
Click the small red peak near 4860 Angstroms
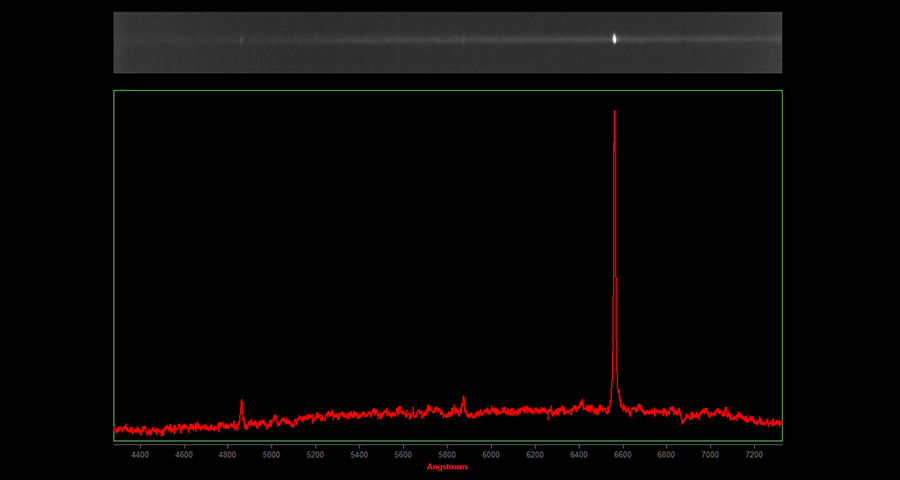tap(241, 402)
